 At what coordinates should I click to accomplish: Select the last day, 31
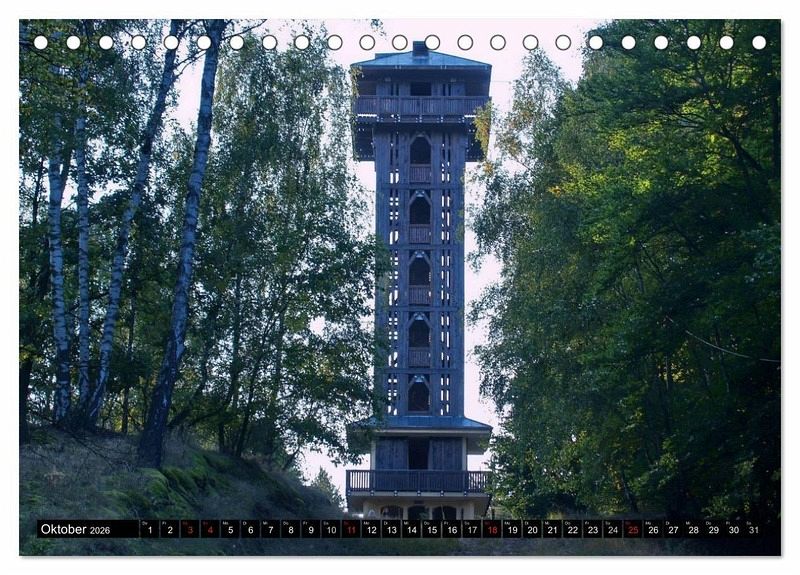click(753, 529)
